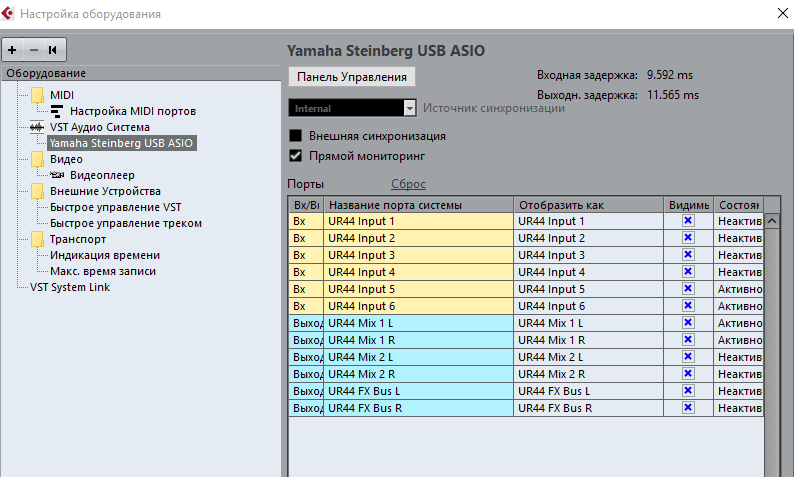Toggle visibility of UR44 Input 6
The height and width of the screenshot is (477, 794).
[688, 306]
